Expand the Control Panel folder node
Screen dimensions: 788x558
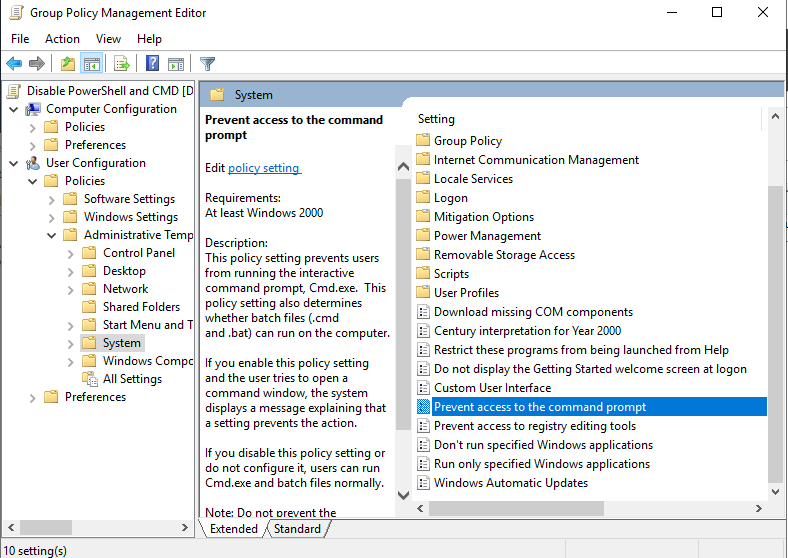pyautogui.click(x=70, y=253)
